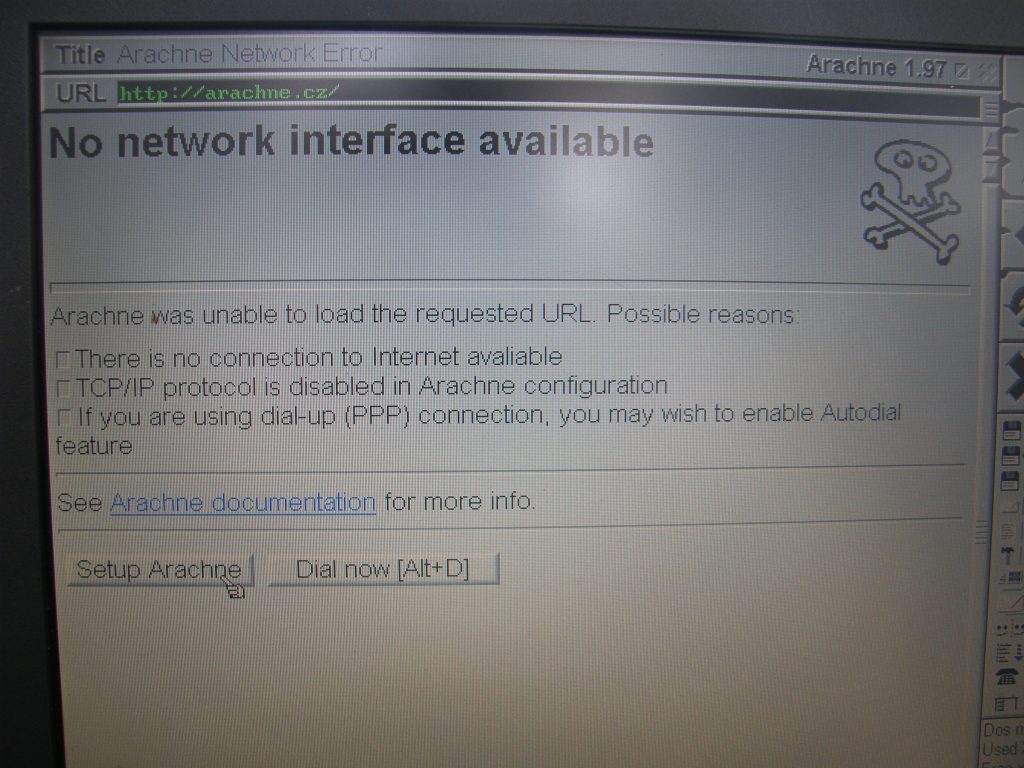This screenshot has height=768, width=1024.
Task: Open the hammer setup tool icon
Action: pyautogui.click(x=1008, y=556)
